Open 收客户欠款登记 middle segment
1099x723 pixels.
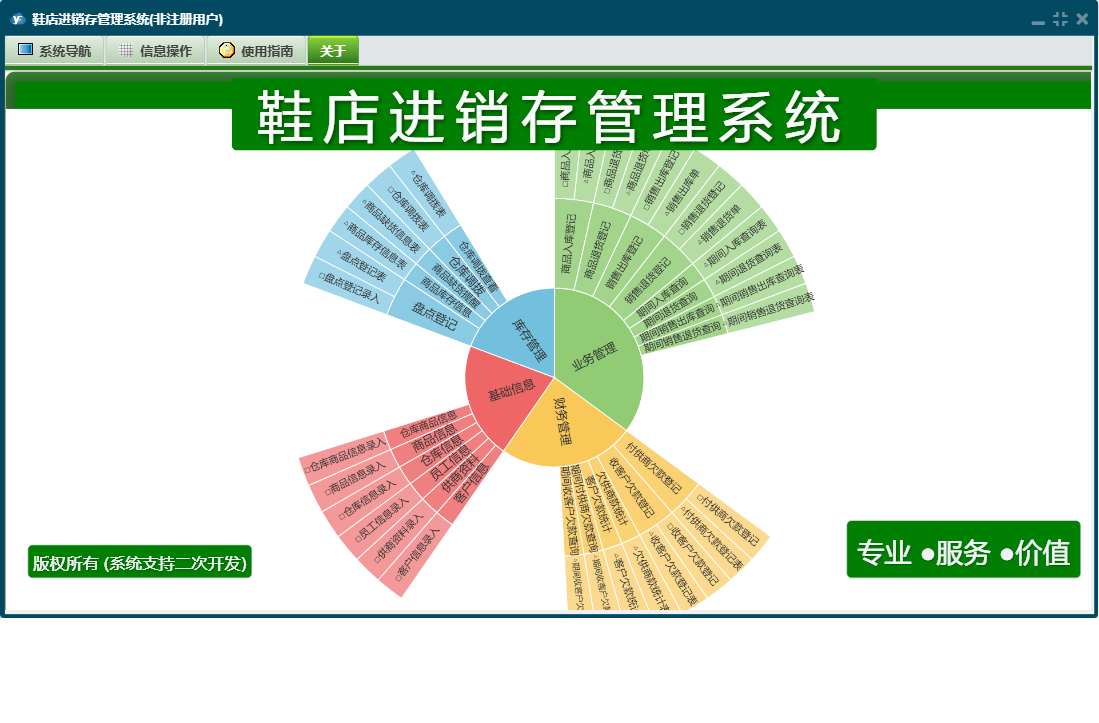coord(631,487)
